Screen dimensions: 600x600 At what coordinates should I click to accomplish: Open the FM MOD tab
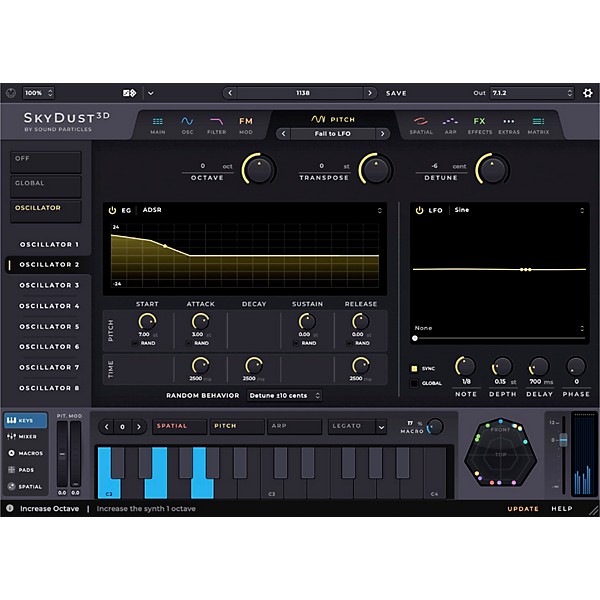pos(246,126)
